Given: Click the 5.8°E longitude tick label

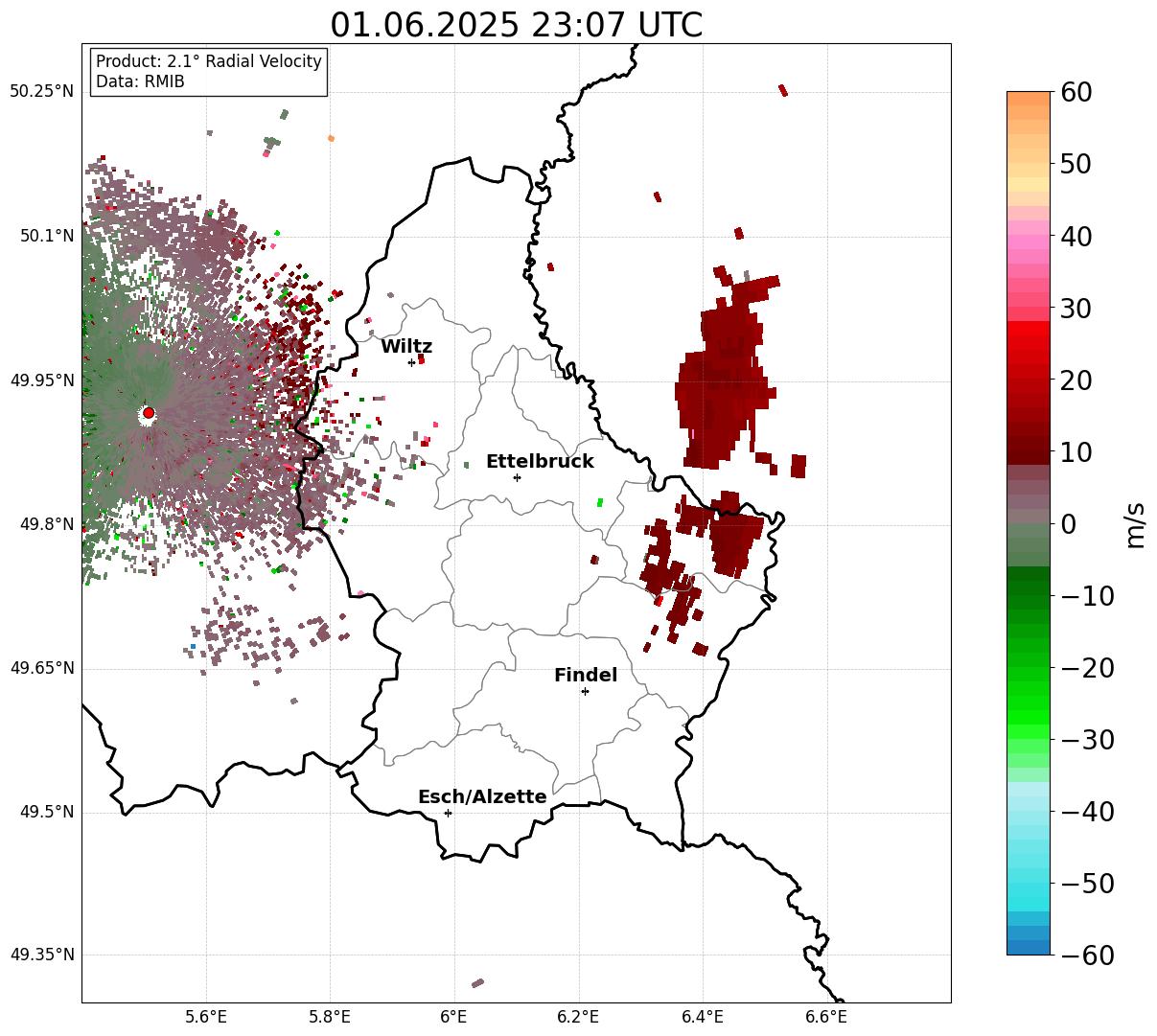Looking at the screenshot, I should click(x=331, y=1018).
